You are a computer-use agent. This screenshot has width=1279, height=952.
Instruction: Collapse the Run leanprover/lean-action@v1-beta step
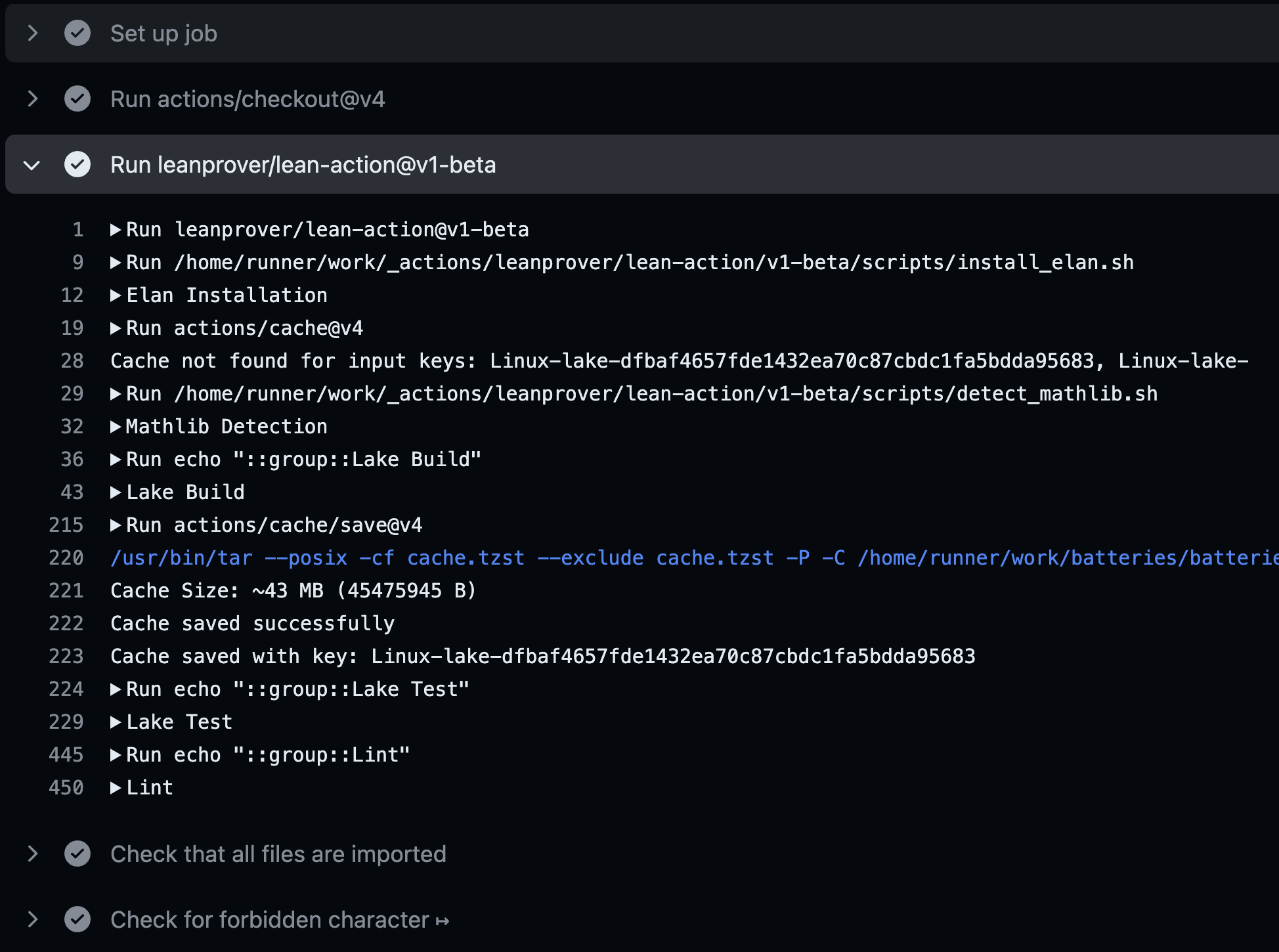tap(32, 165)
